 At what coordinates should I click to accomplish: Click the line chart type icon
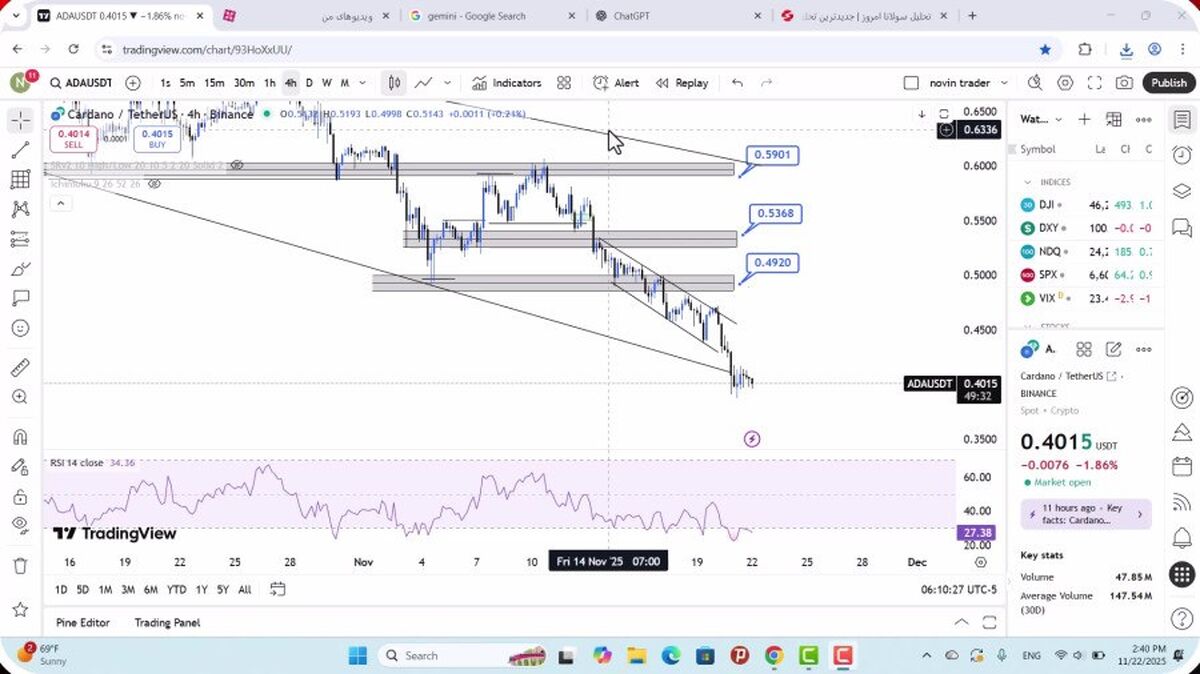(424, 83)
